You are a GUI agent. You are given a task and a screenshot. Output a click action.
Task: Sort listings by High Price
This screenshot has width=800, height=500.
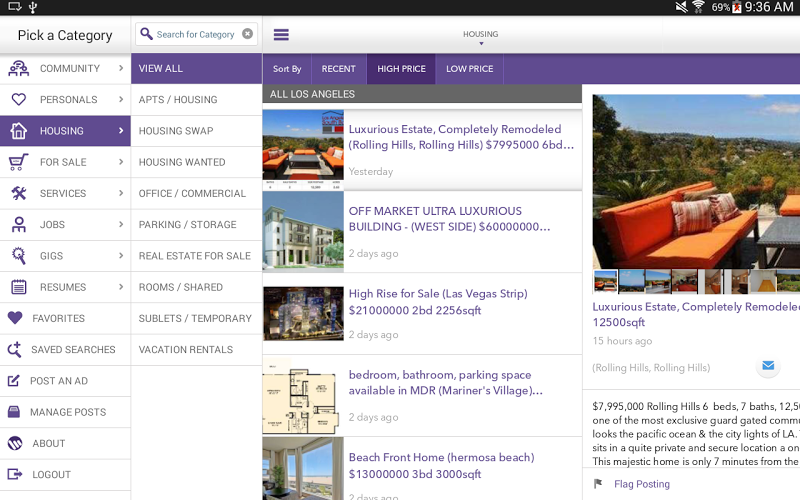(x=401, y=69)
